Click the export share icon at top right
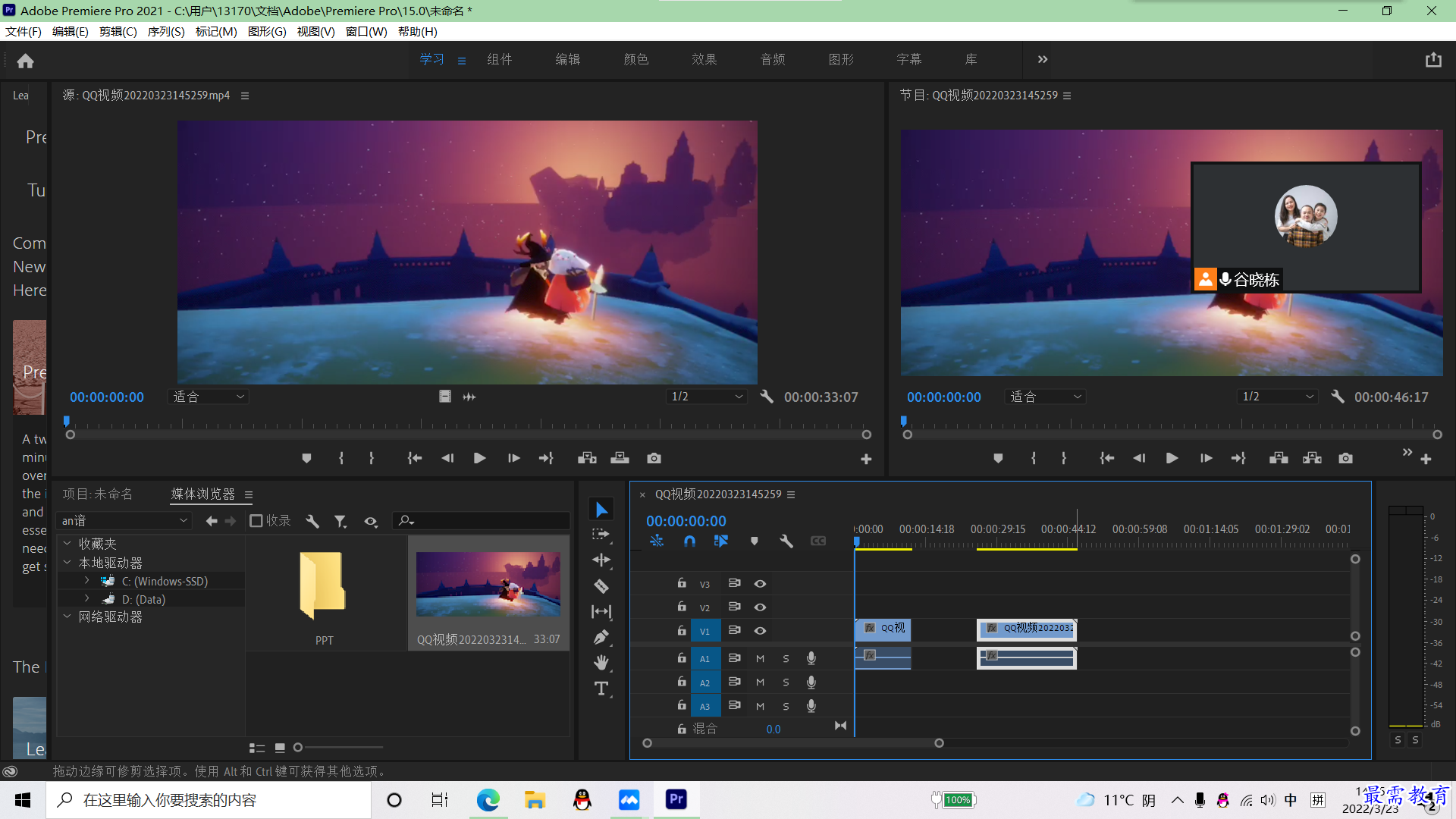This screenshot has width=1456, height=819. coord(1432,60)
